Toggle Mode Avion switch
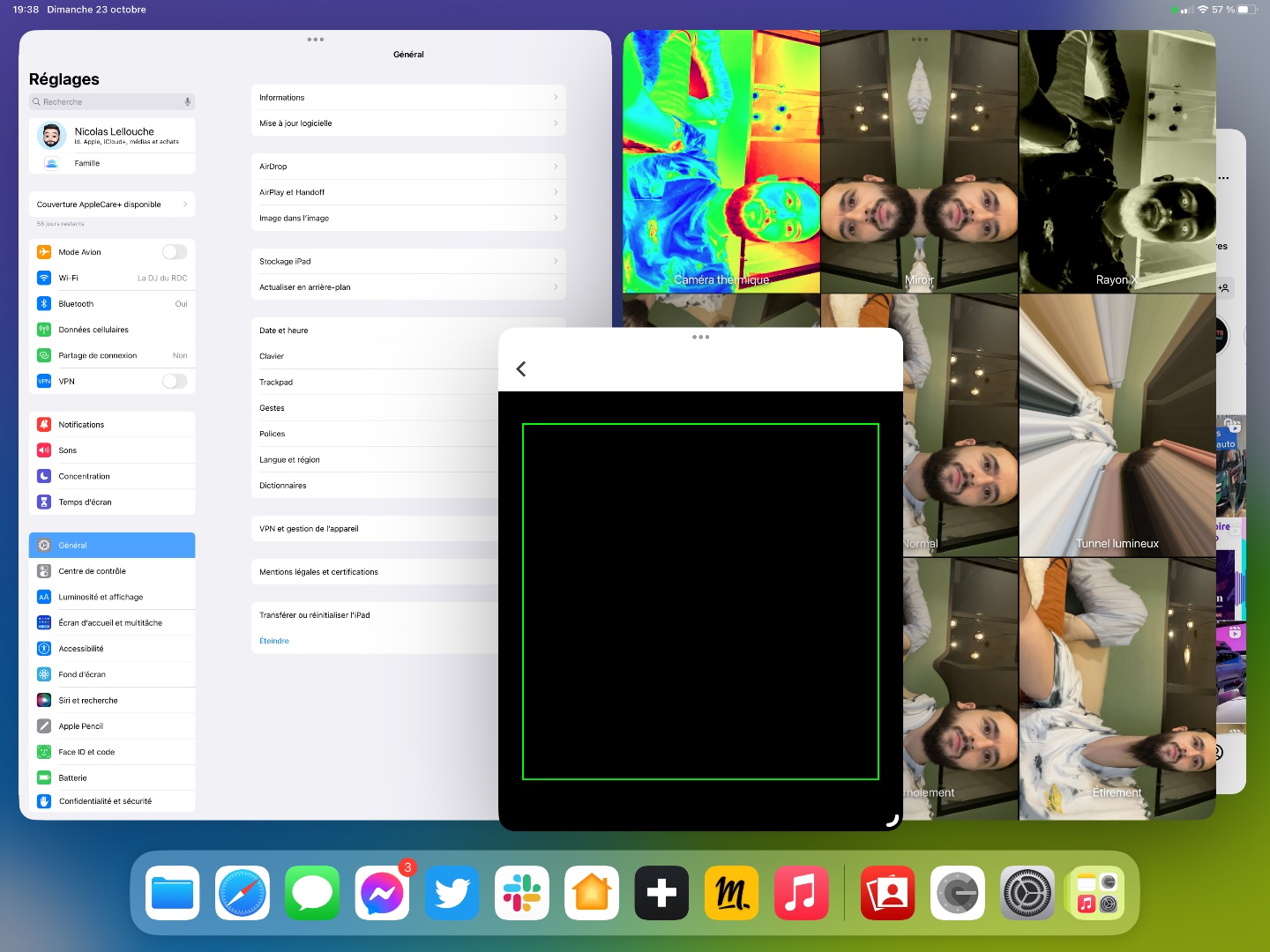1270x952 pixels. pos(174,252)
